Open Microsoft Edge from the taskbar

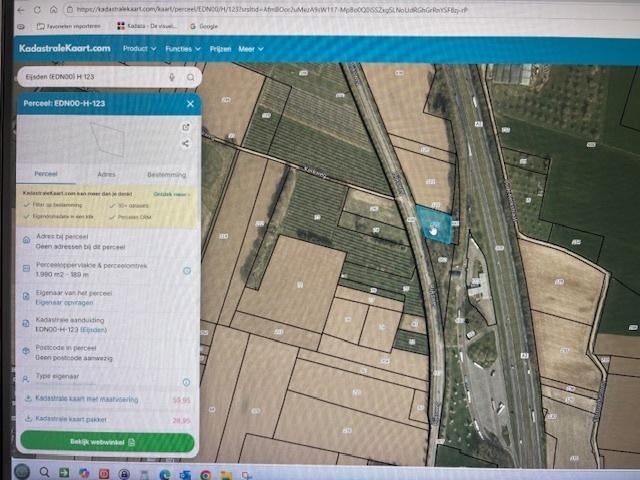pyautogui.click(x=165, y=475)
